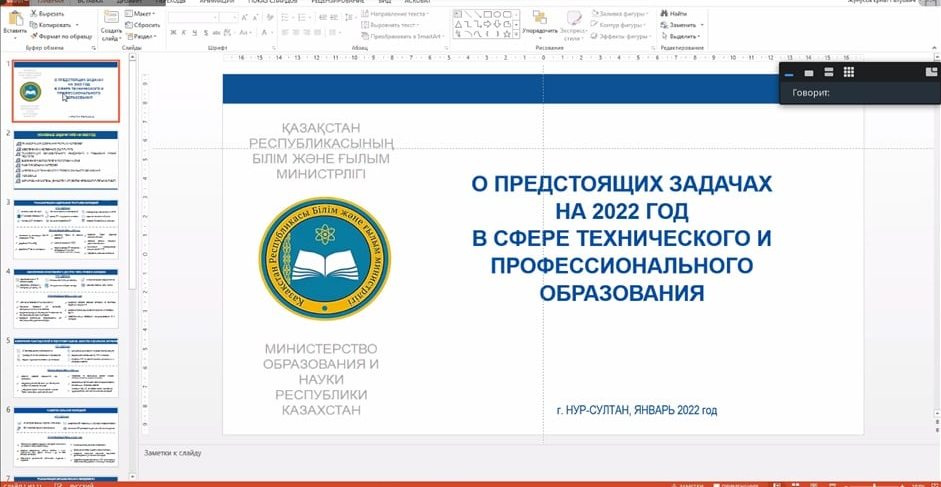Click Найти (Find) button

673,13
